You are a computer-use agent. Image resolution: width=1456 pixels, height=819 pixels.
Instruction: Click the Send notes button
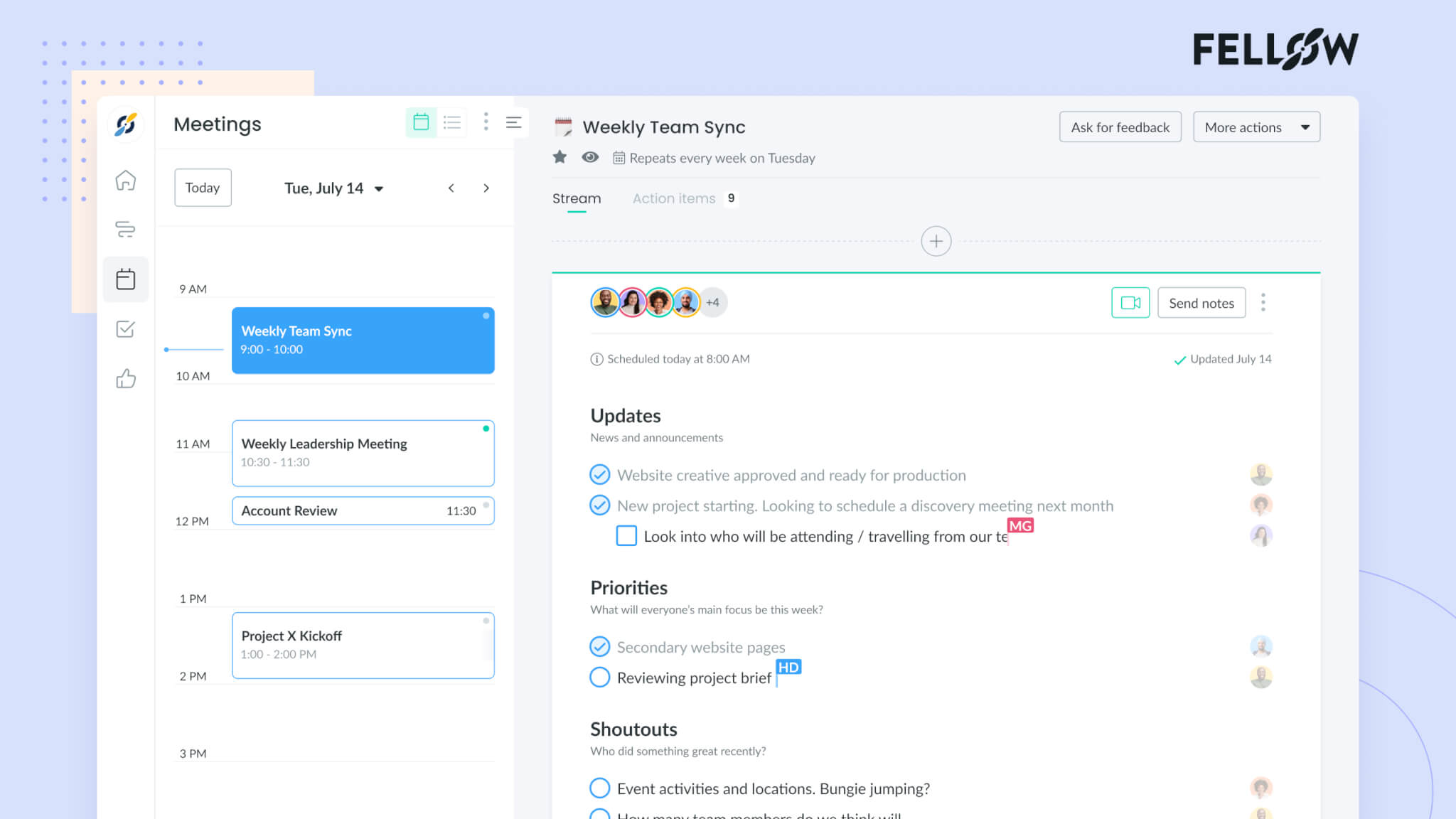pyautogui.click(x=1199, y=302)
